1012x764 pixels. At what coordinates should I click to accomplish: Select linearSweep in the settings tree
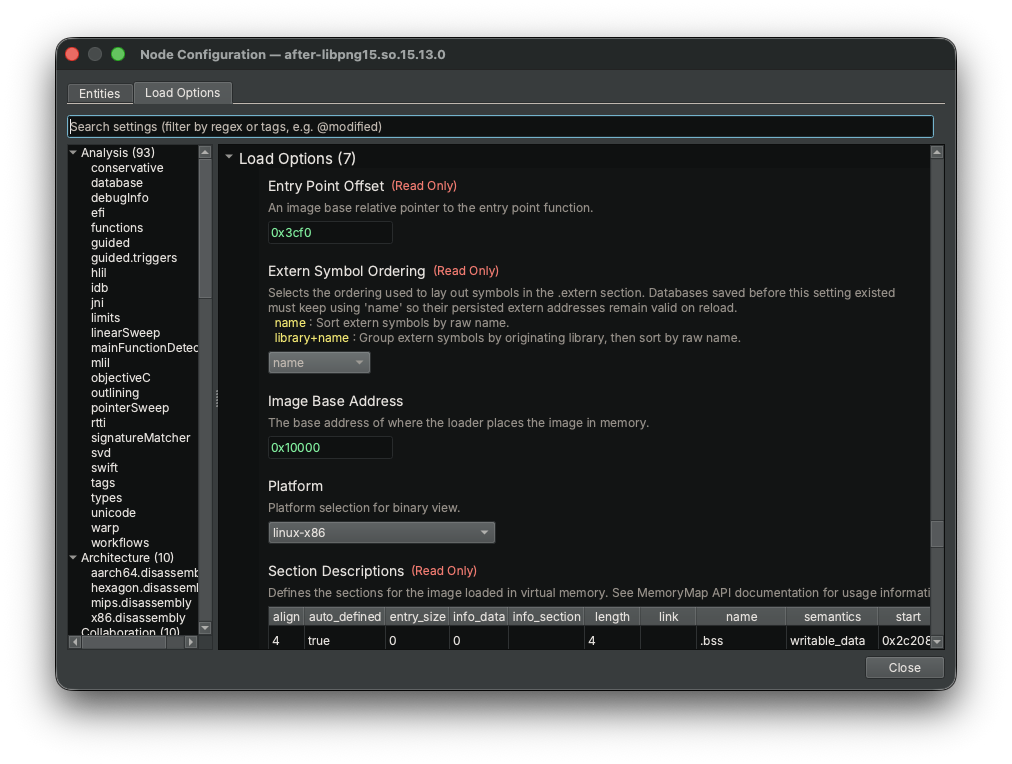tap(125, 332)
